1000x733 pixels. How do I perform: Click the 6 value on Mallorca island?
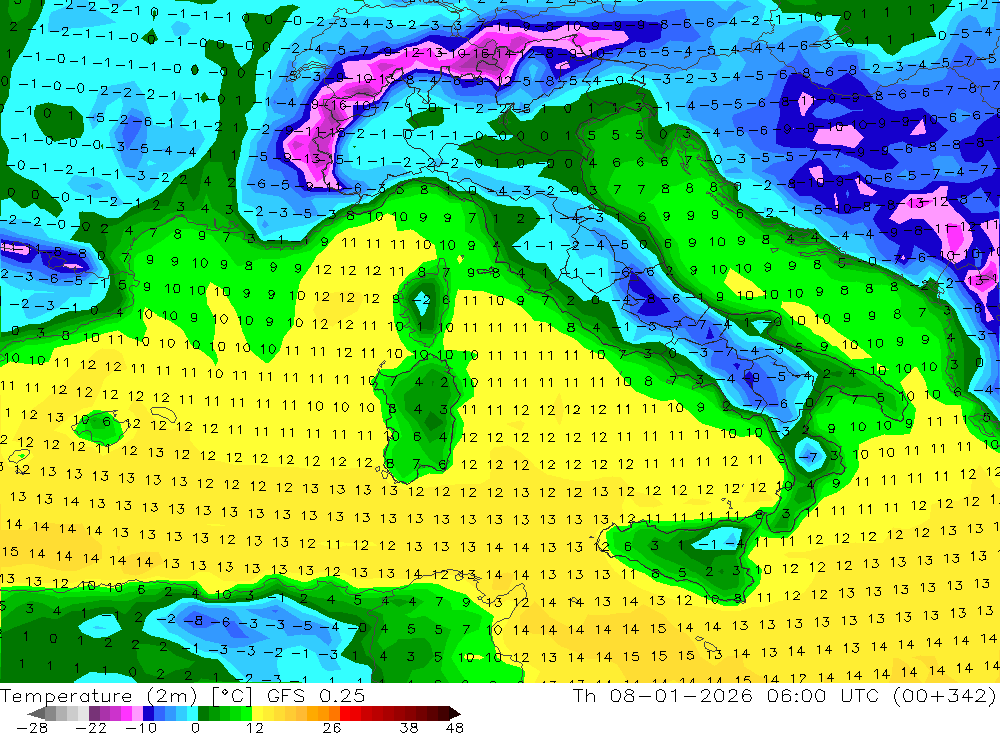107,422
